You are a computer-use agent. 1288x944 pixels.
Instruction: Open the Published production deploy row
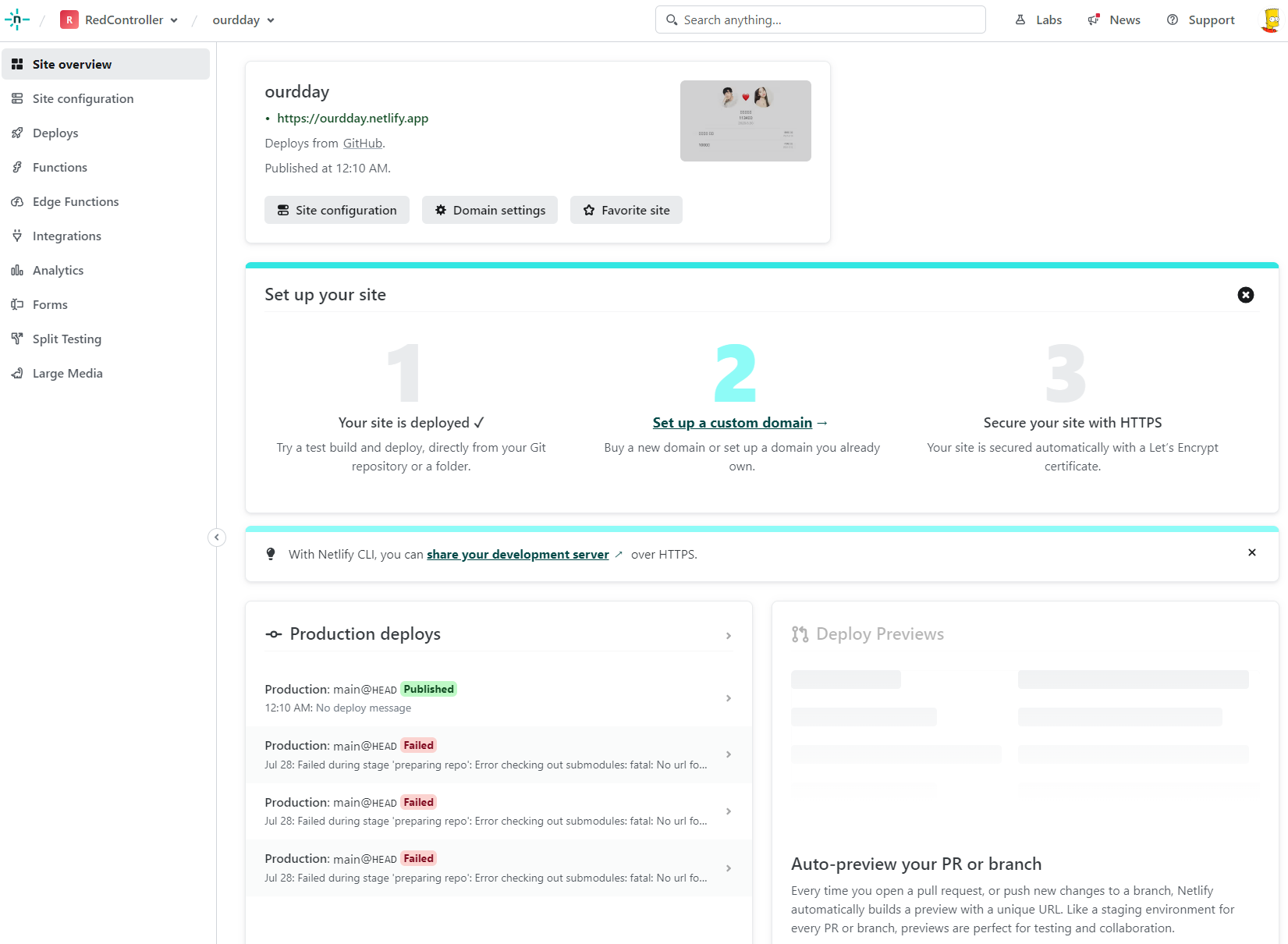(x=499, y=698)
